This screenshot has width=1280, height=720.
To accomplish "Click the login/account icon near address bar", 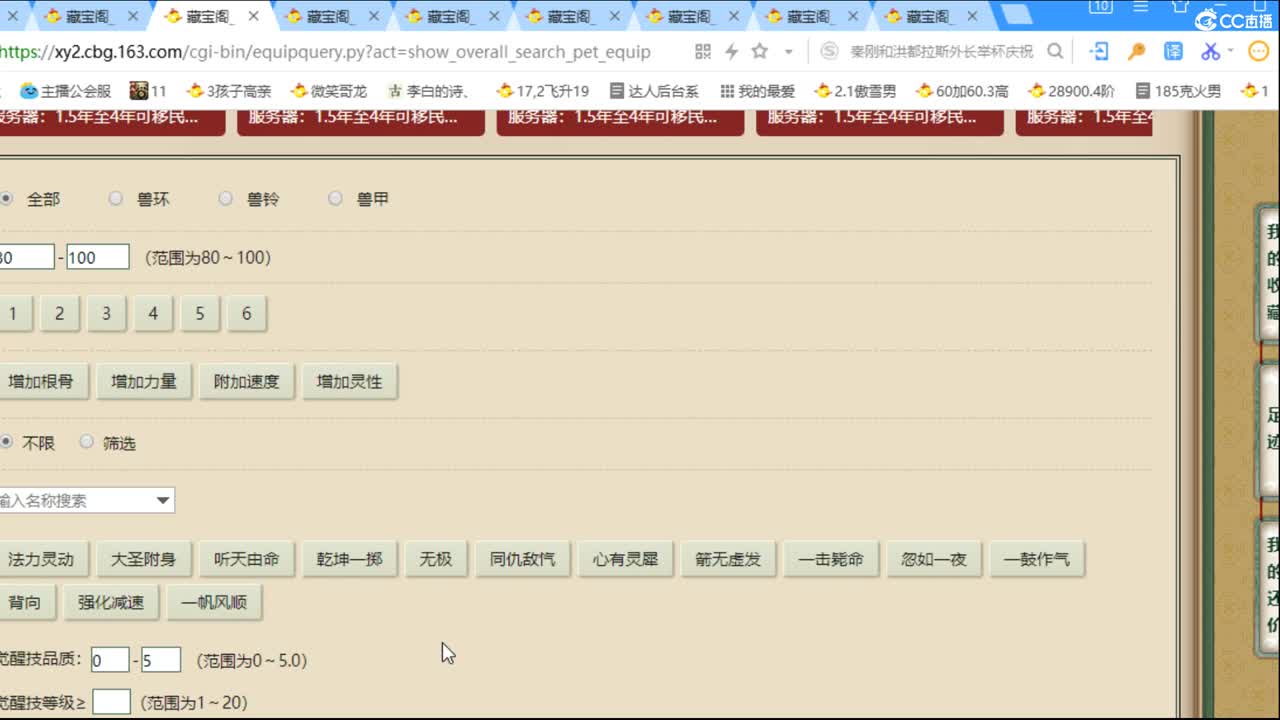I will click(x=1102, y=51).
